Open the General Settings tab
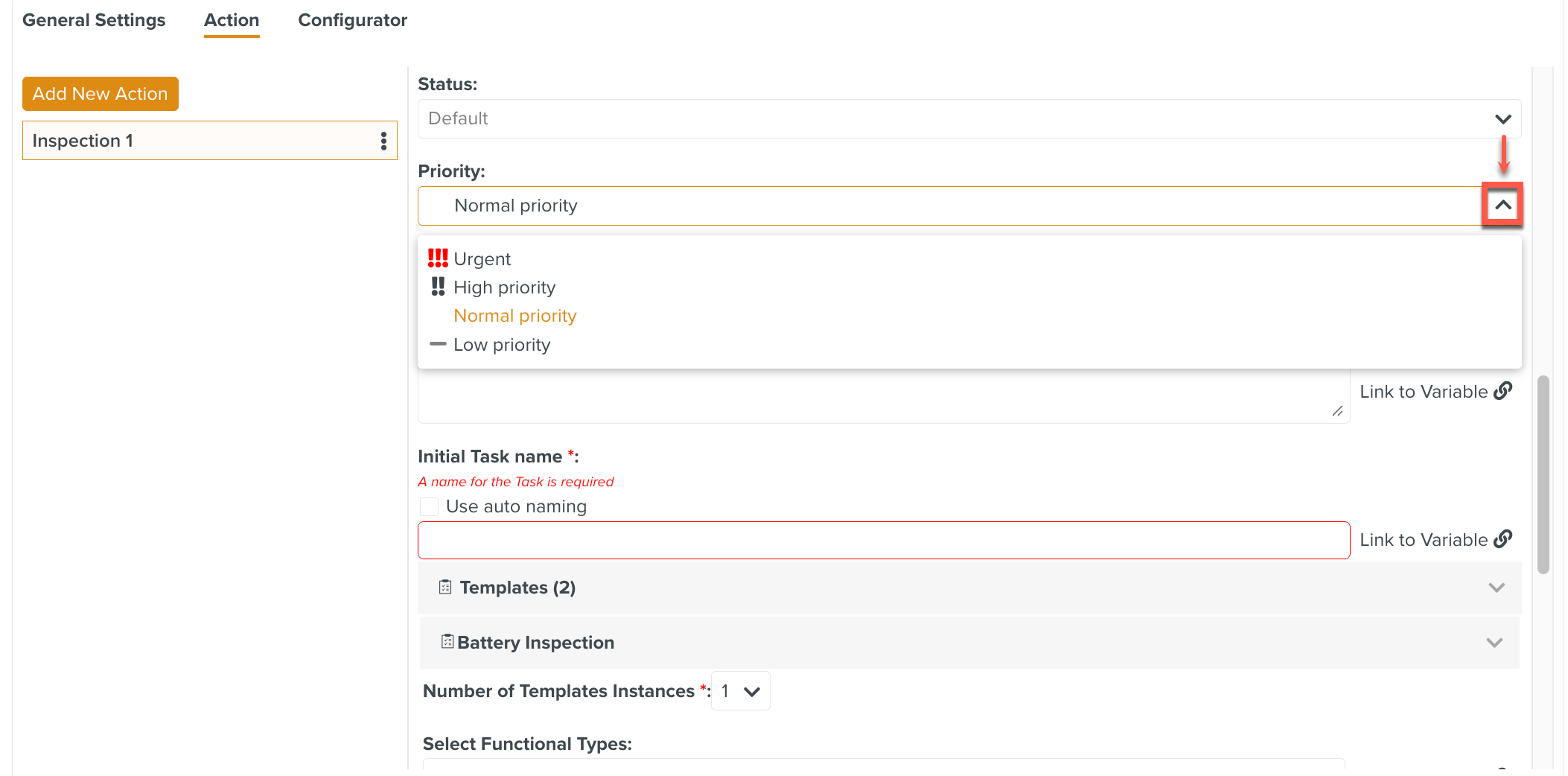Image resolution: width=1568 pixels, height=776 pixels. coord(94,20)
